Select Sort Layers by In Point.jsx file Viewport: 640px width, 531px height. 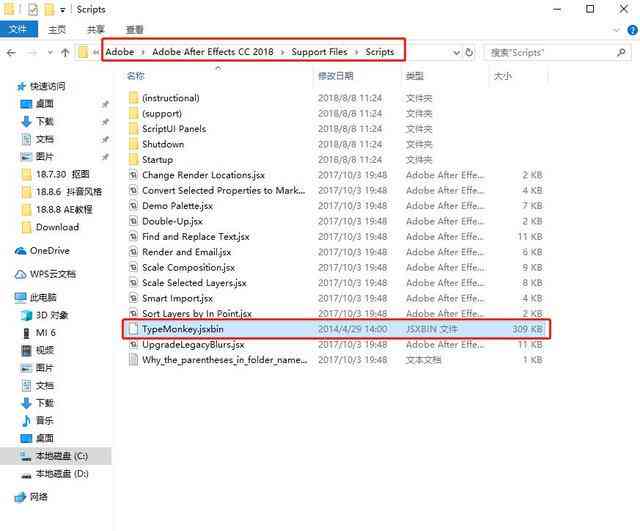(197, 313)
